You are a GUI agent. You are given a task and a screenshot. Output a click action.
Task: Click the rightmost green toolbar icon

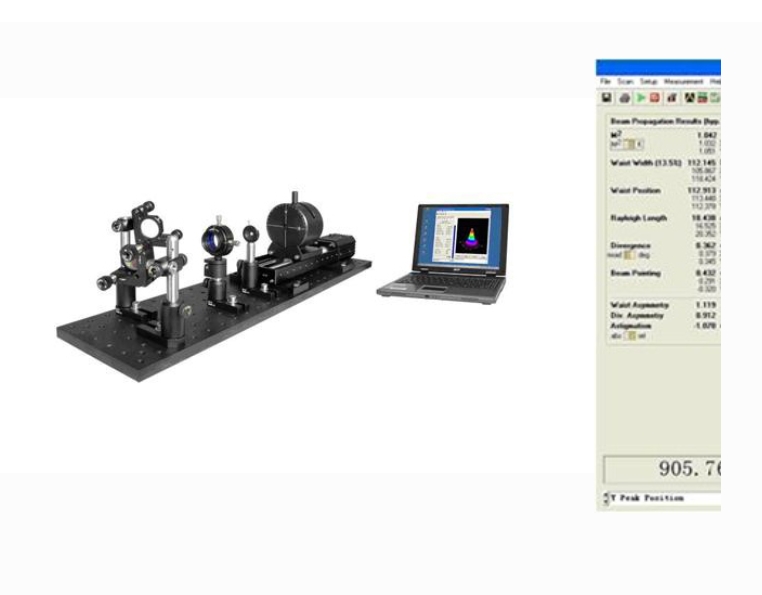715,98
